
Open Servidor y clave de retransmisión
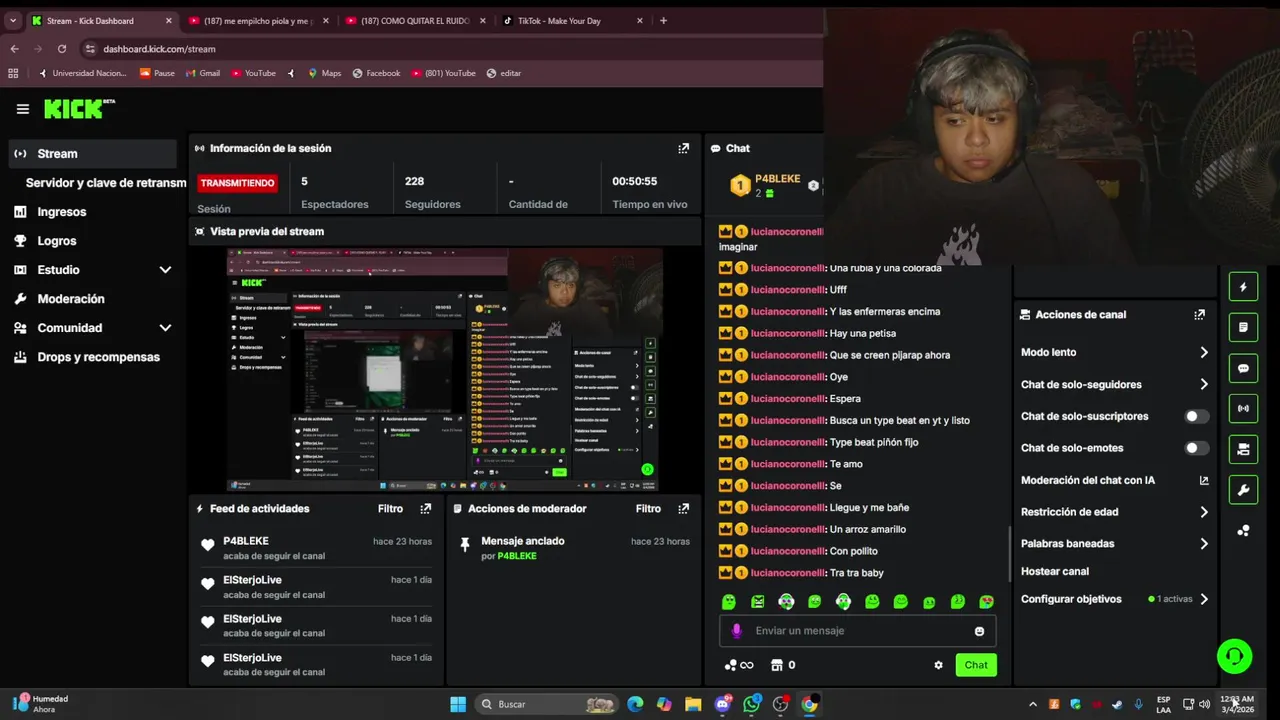click(x=106, y=183)
